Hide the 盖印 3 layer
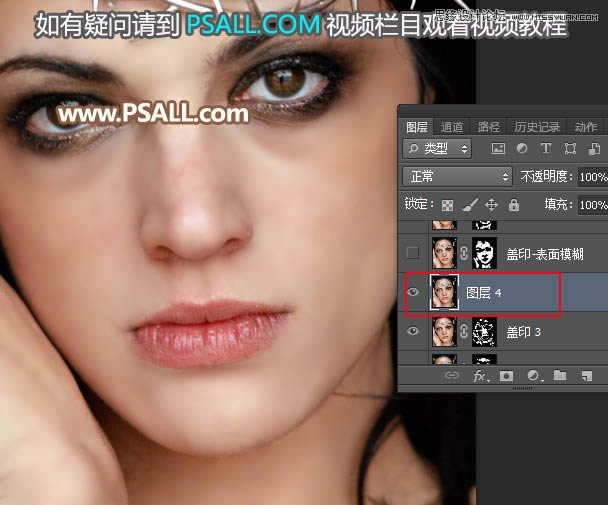 (x=412, y=332)
